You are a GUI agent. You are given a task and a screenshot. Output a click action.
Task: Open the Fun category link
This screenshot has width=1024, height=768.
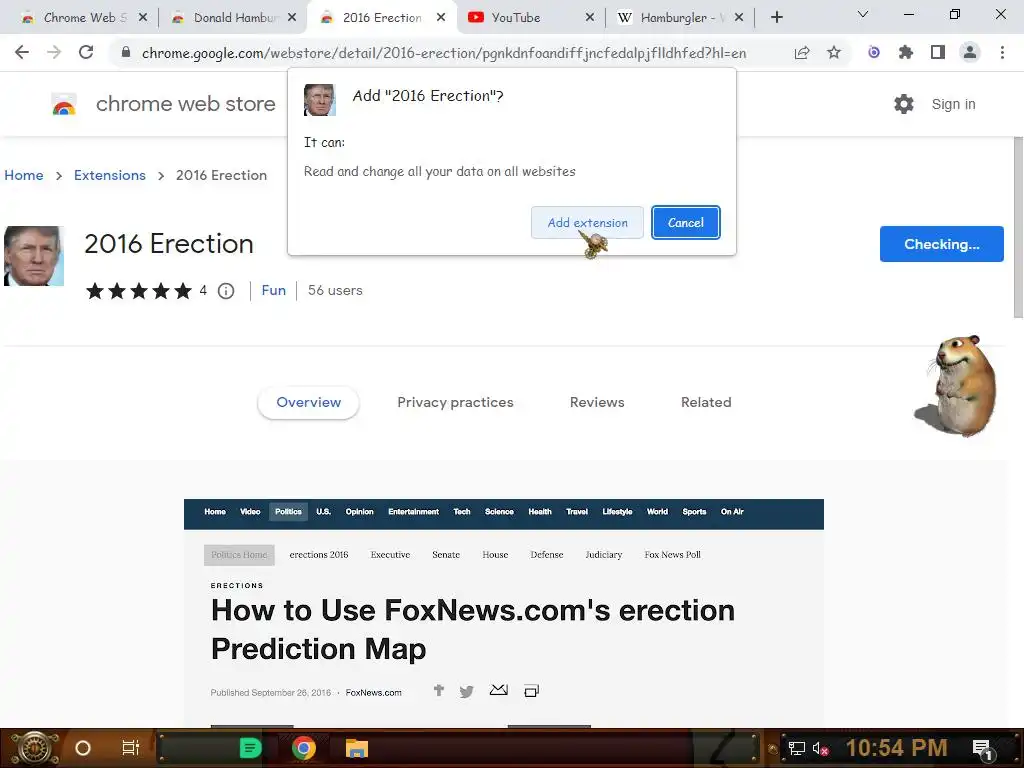coord(274,290)
